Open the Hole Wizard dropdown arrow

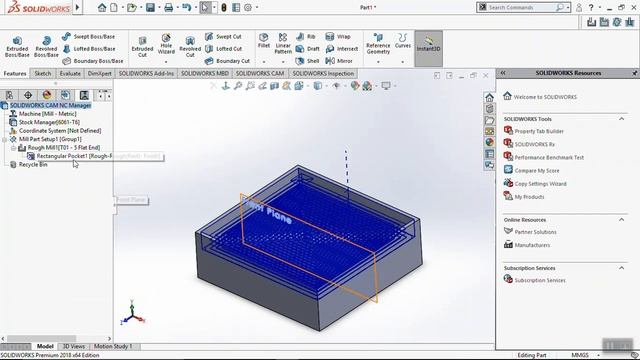tap(166, 62)
